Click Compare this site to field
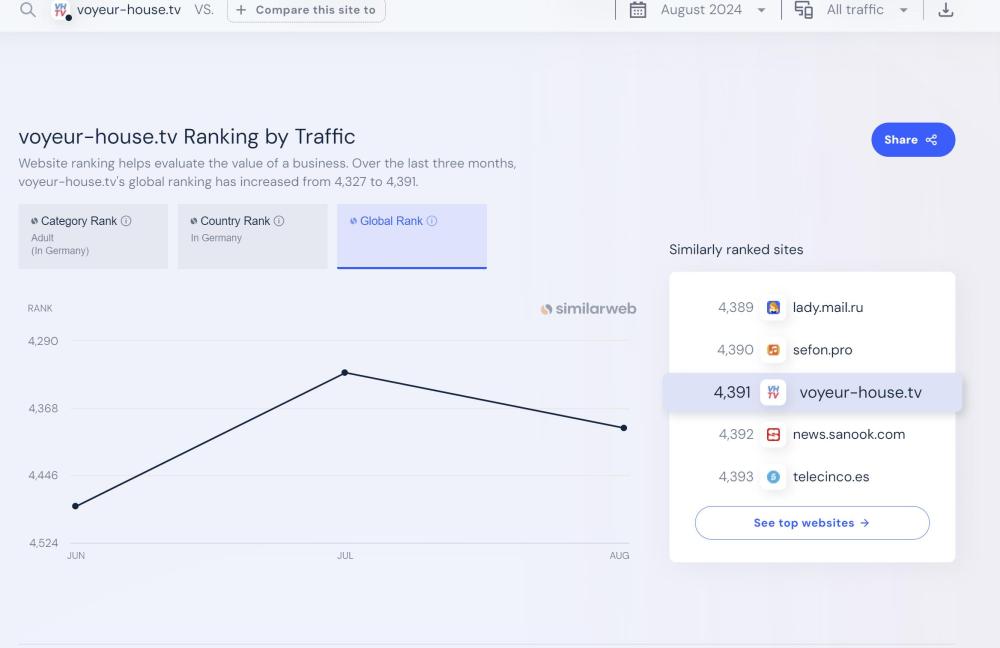 click(x=306, y=10)
